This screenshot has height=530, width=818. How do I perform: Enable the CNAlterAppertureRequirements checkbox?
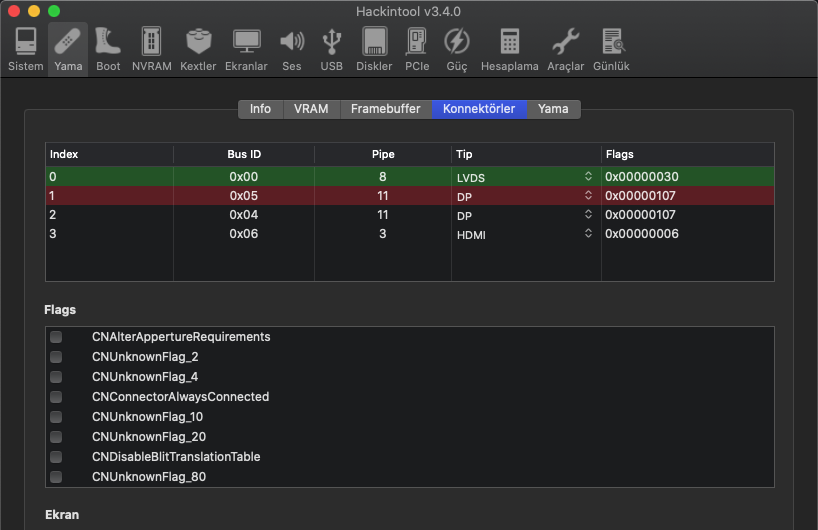[56, 337]
